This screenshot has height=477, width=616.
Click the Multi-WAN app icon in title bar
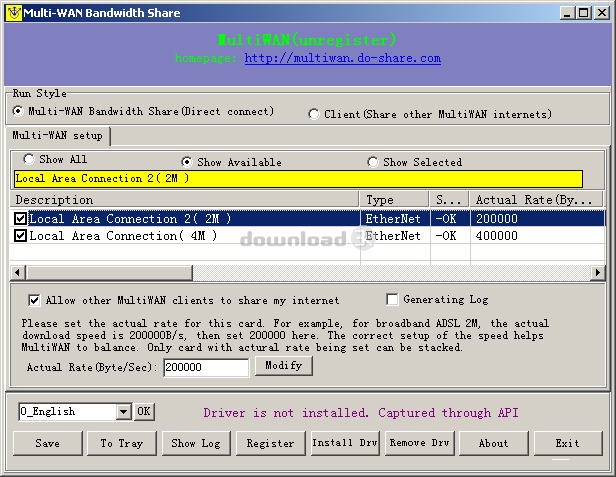tap(14, 13)
